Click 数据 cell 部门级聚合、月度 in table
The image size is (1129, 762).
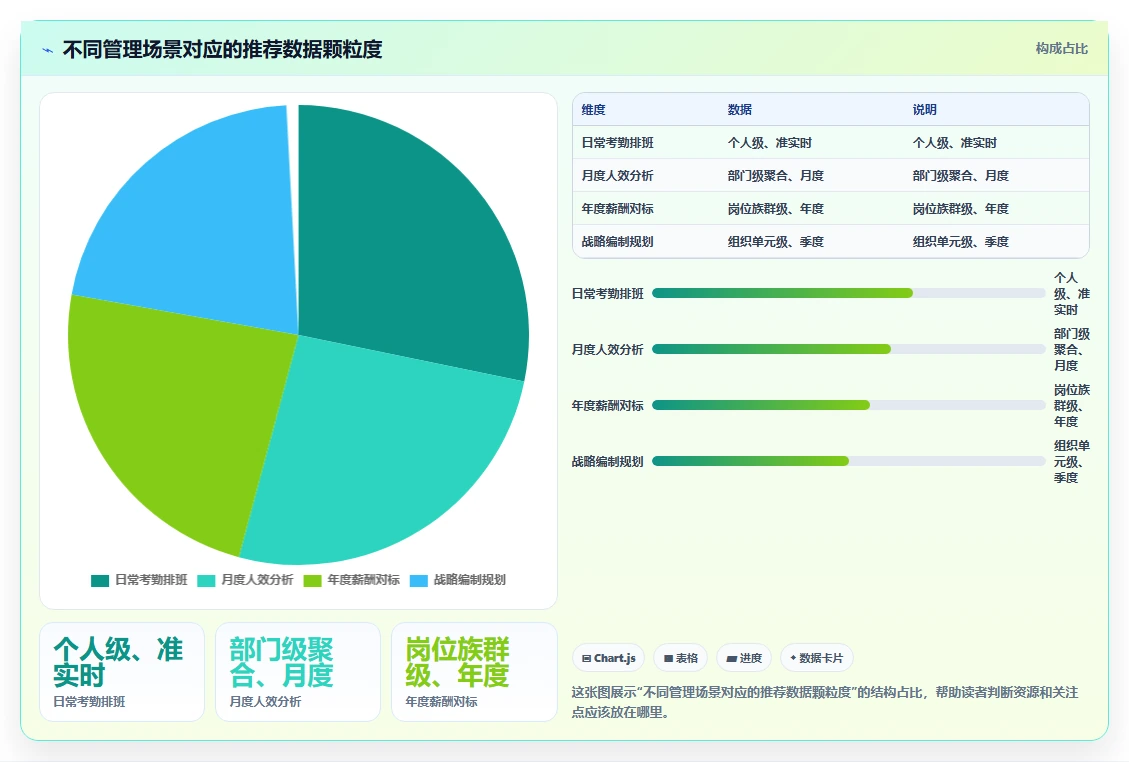[x=775, y=176]
